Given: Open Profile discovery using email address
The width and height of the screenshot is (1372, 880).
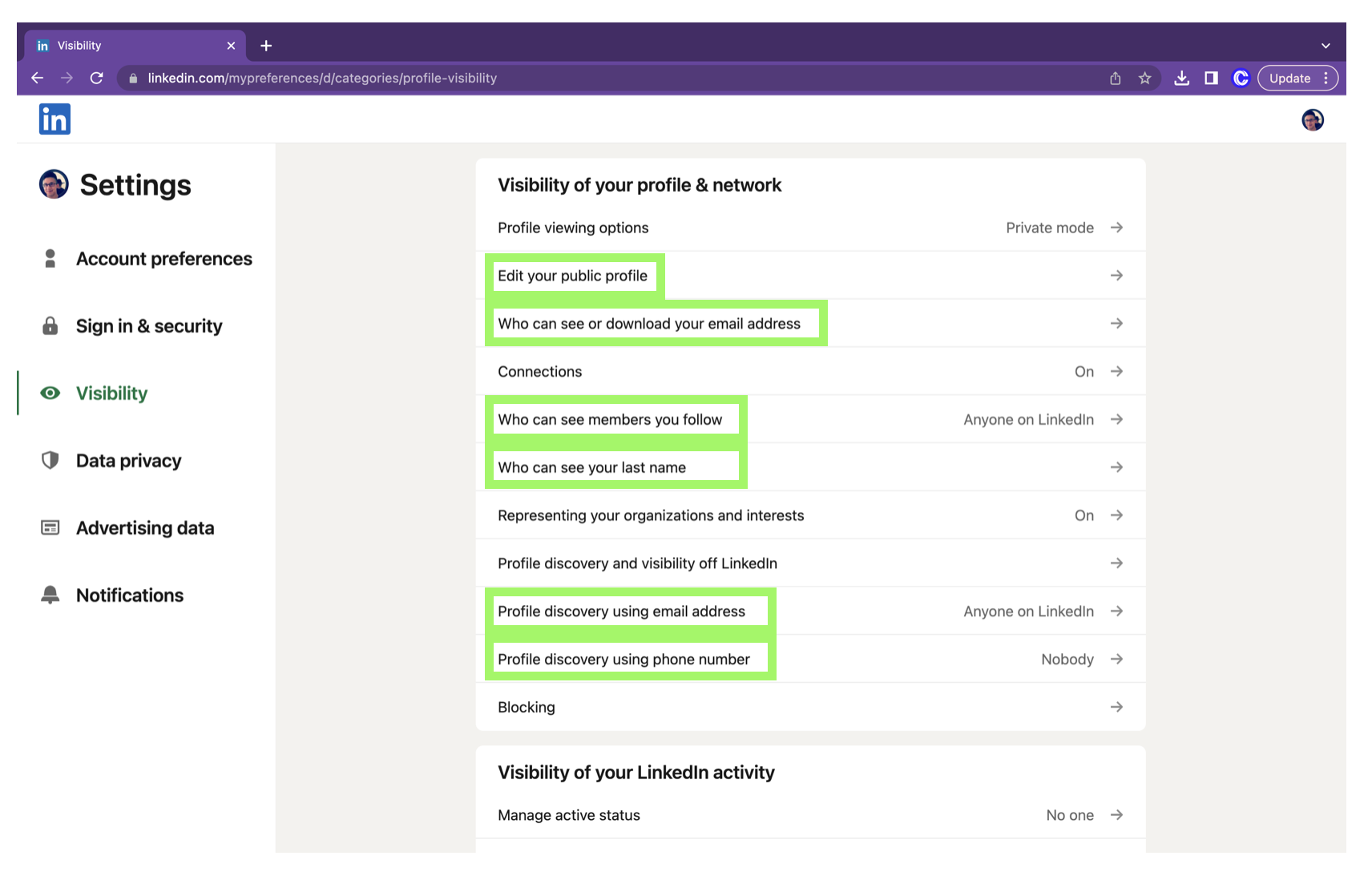Looking at the screenshot, I should (810, 612).
